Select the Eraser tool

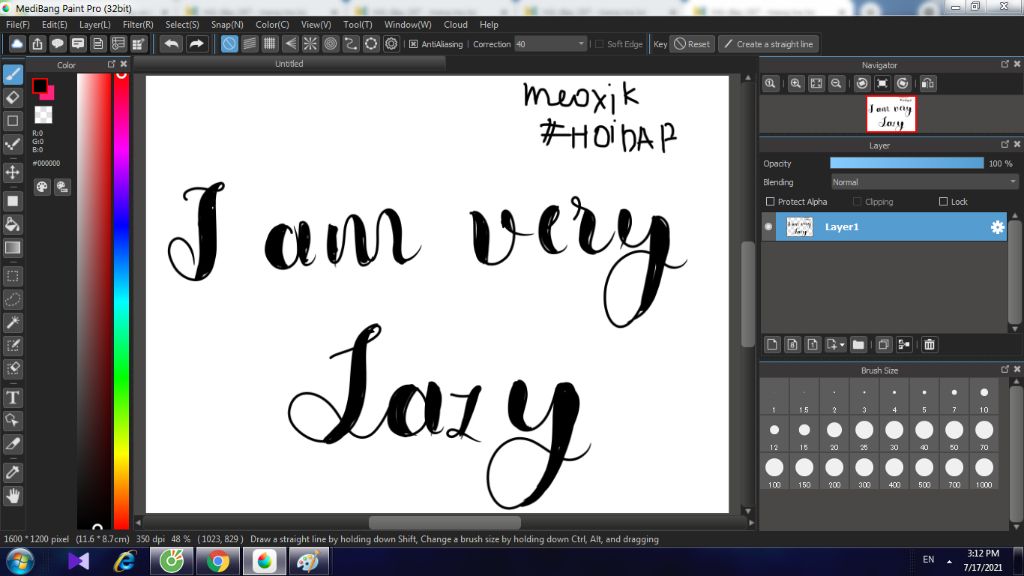[x=12, y=97]
